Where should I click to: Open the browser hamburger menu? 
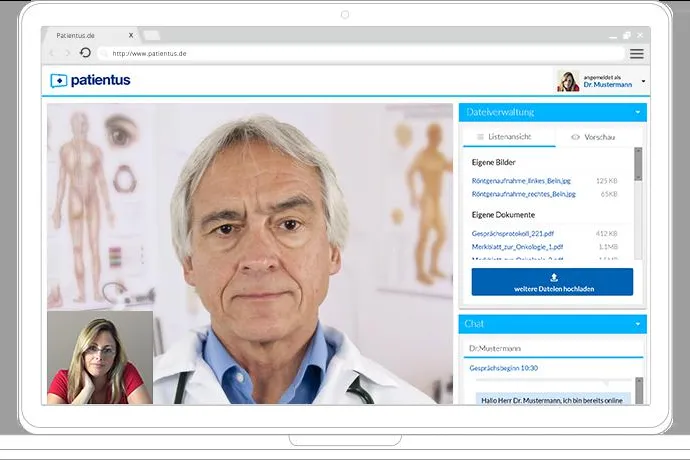[637, 54]
